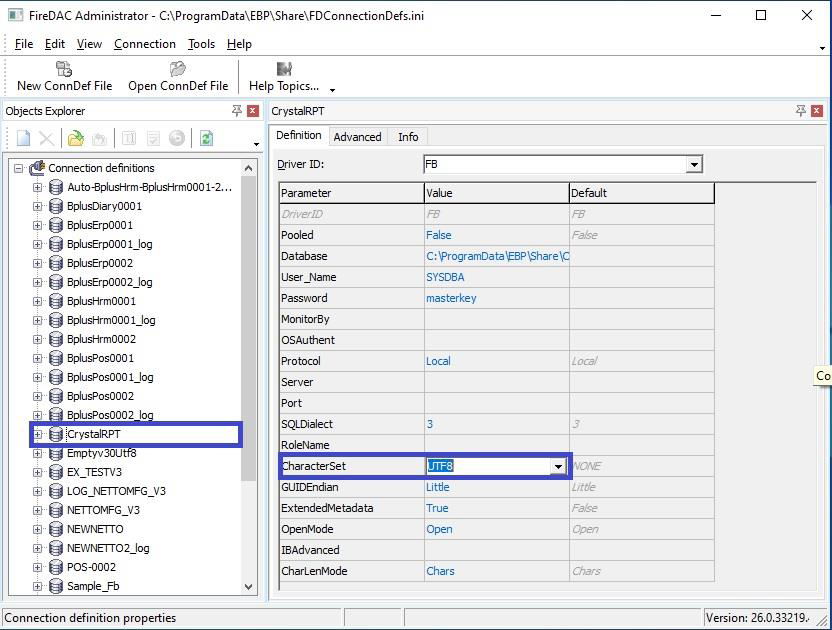
Task: Open Help Topics from the toolbar
Action: pyautogui.click(x=284, y=76)
